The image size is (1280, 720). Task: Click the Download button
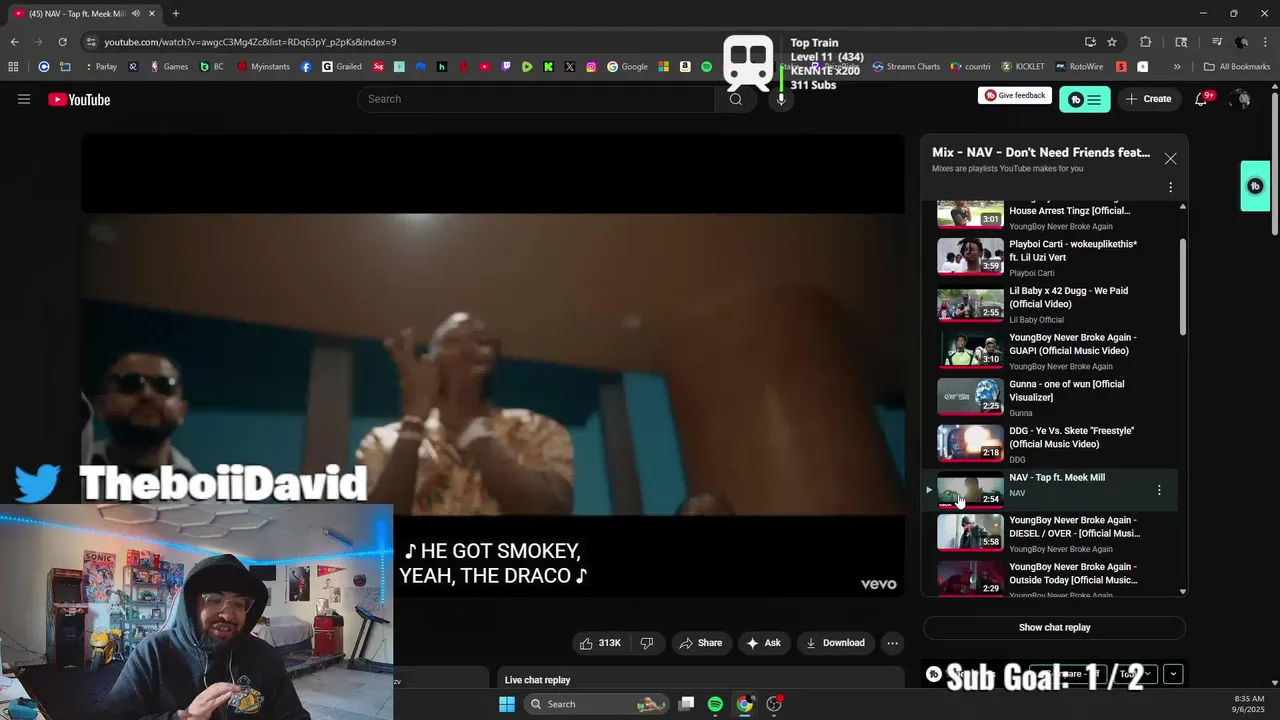coord(835,643)
